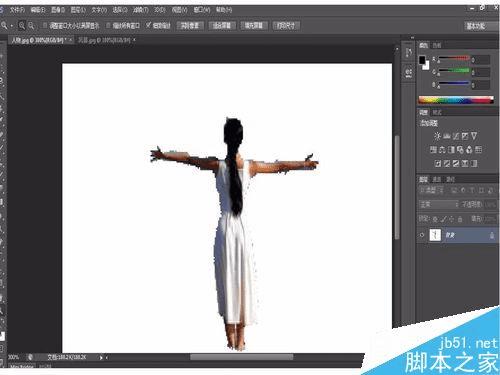The width and height of the screenshot is (500, 375).
Task: Add a Color Lookup adjustment
Action: coord(478,149)
